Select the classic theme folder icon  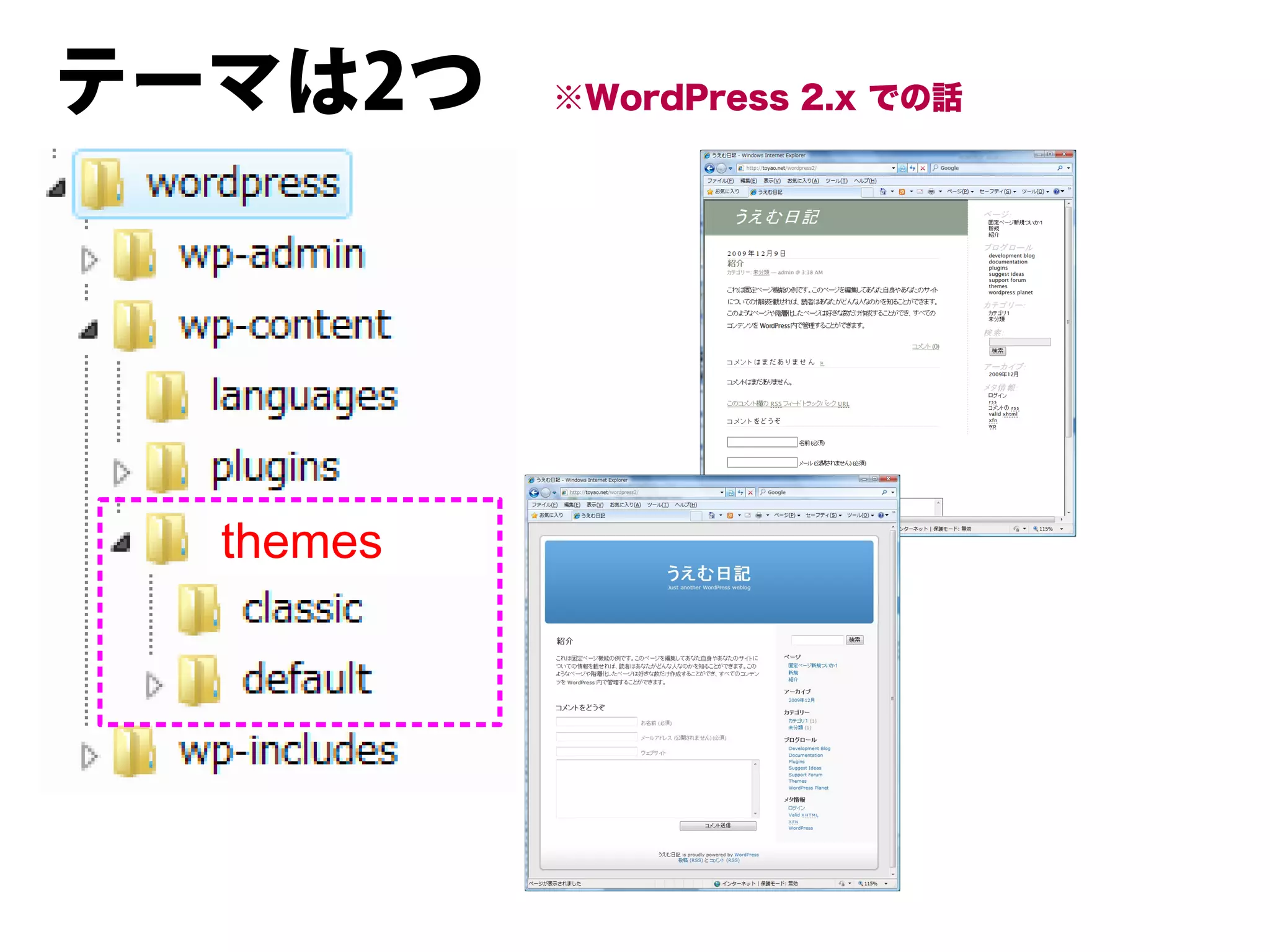coord(198,609)
